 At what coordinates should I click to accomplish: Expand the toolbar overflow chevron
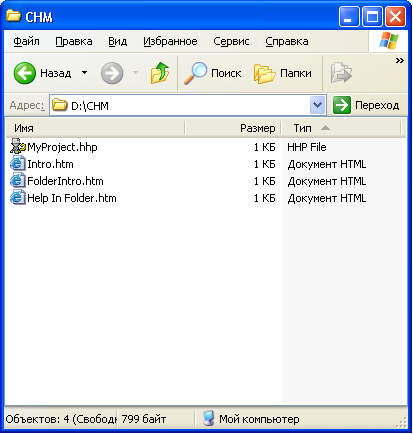400,60
